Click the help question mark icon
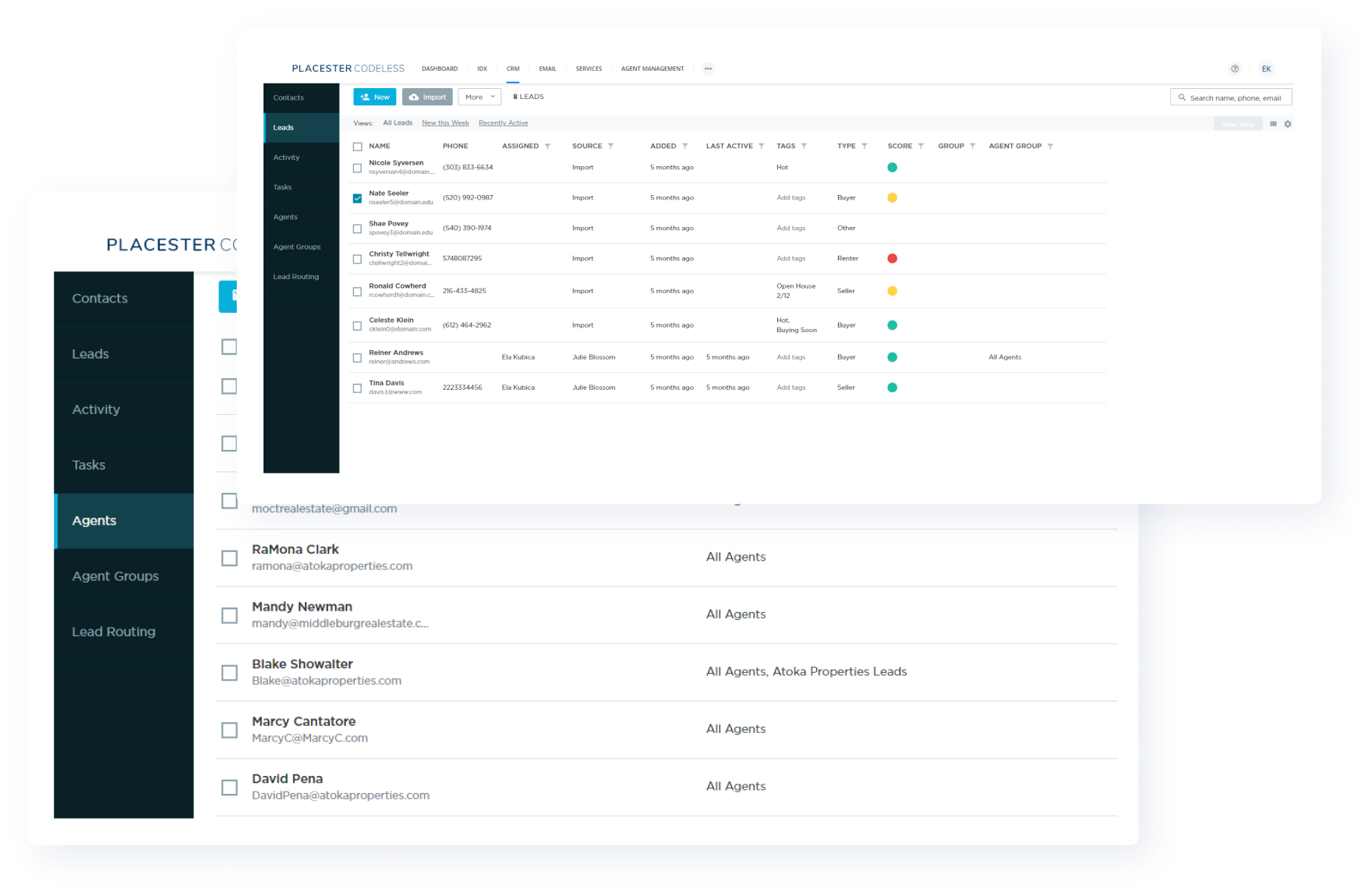This screenshot has width=1372, height=896. point(1235,69)
